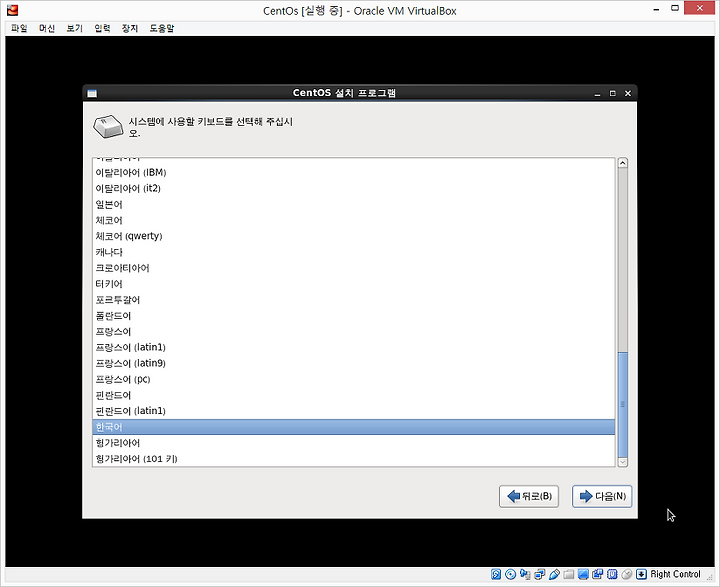
Task: Click the 뒤로(B) back button
Action: 529,497
